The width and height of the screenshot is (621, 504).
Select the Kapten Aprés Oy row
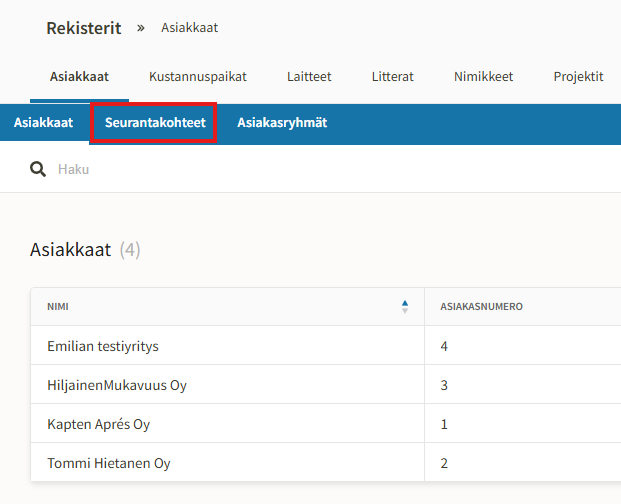click(x=98, y=424)
